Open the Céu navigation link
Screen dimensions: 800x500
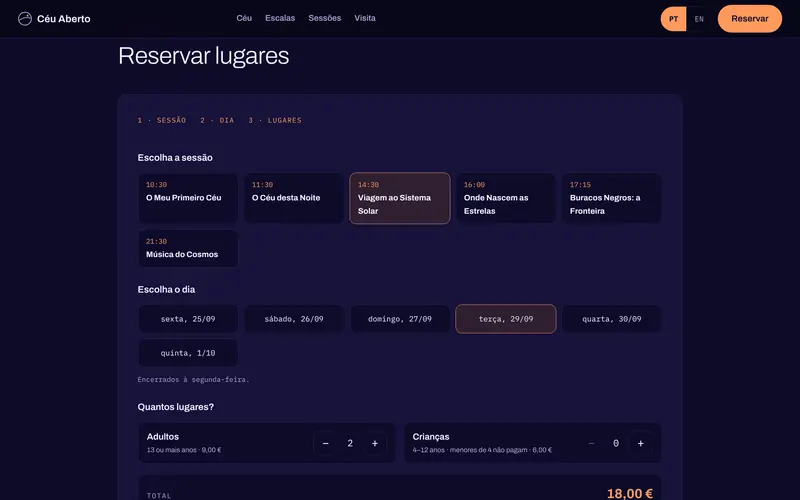pyautogui.click(x=244, y=18)
